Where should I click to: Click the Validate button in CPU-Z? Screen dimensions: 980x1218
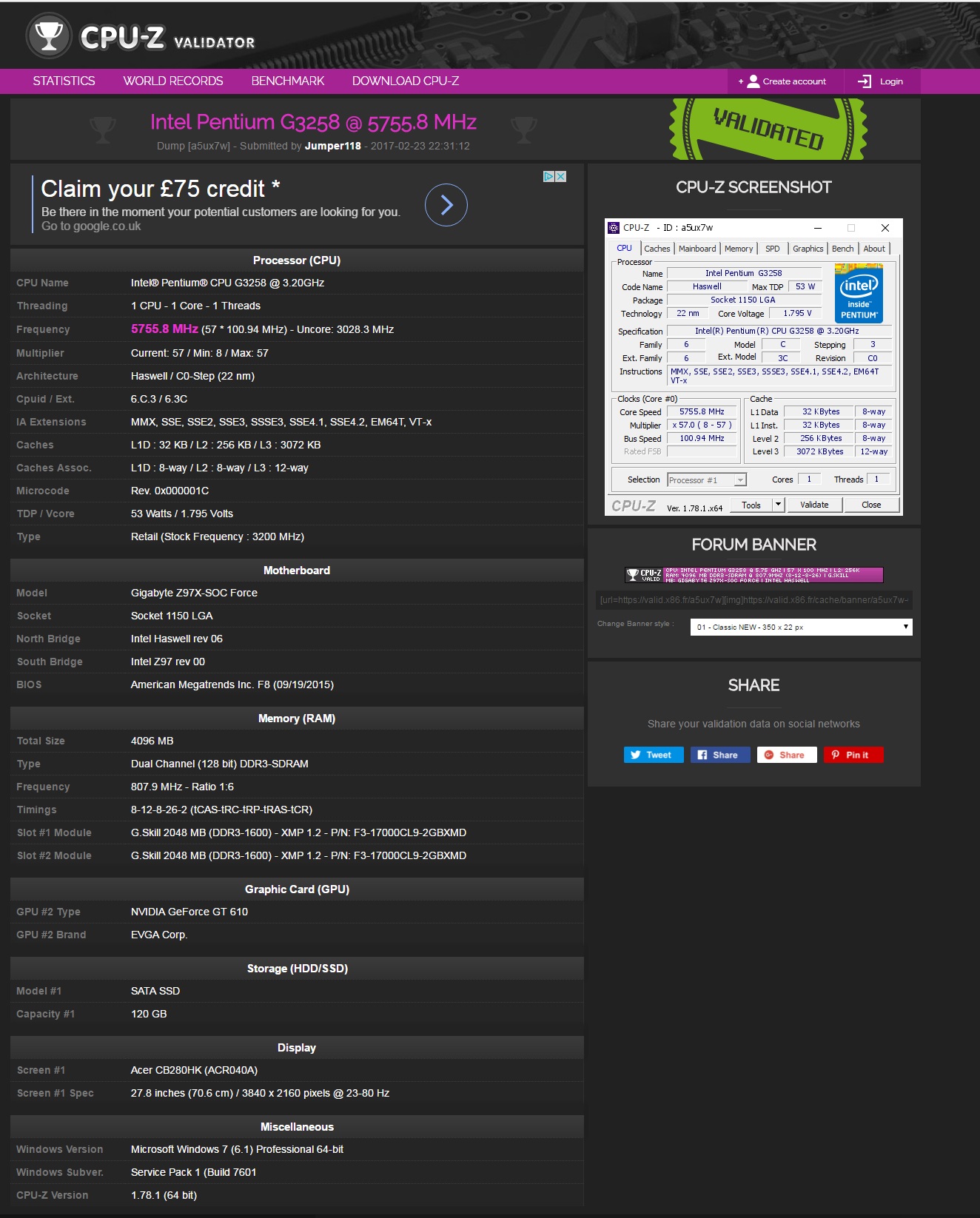tap(814, 505)
